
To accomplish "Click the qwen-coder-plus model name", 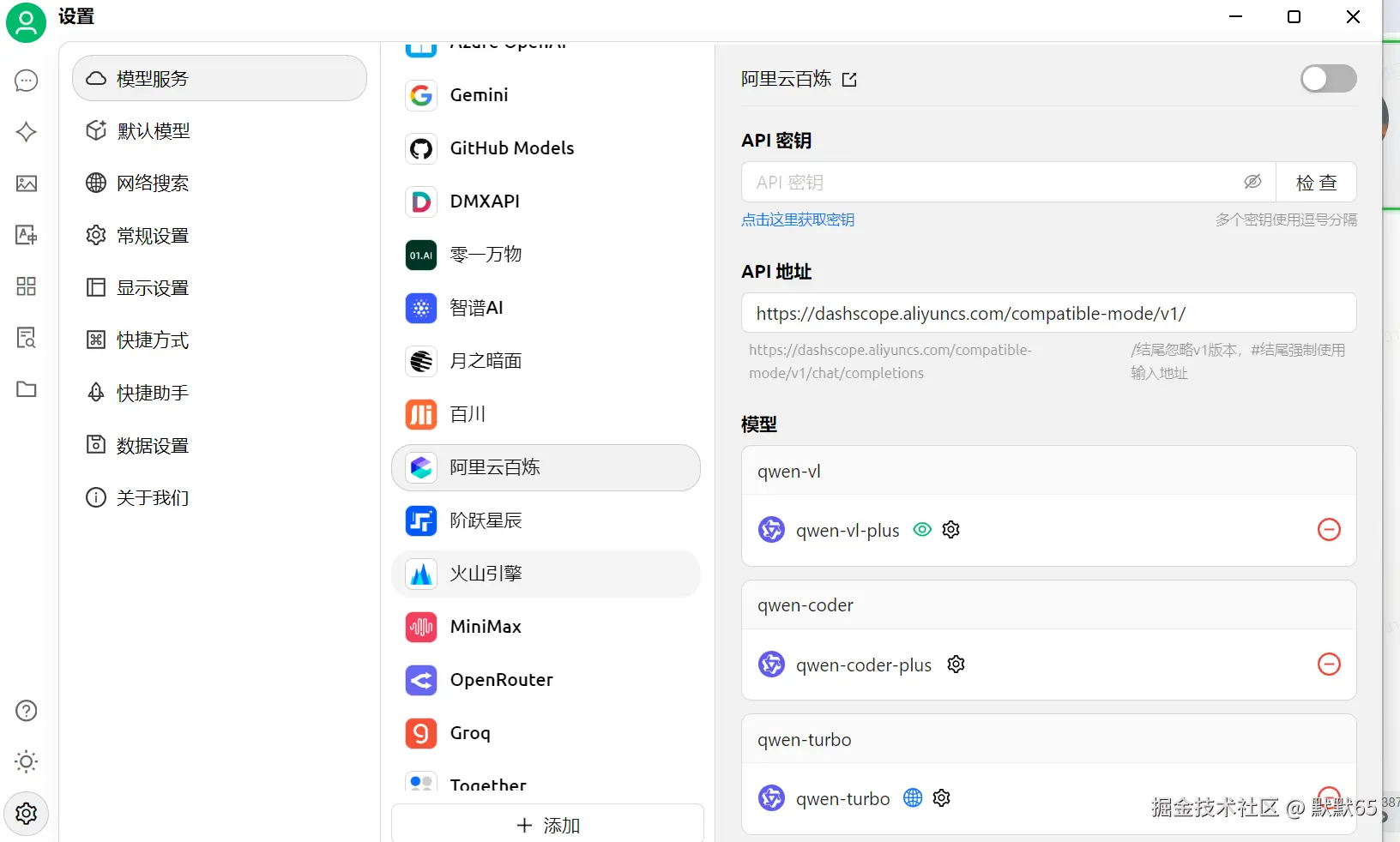I will click(x=864, y=665).
